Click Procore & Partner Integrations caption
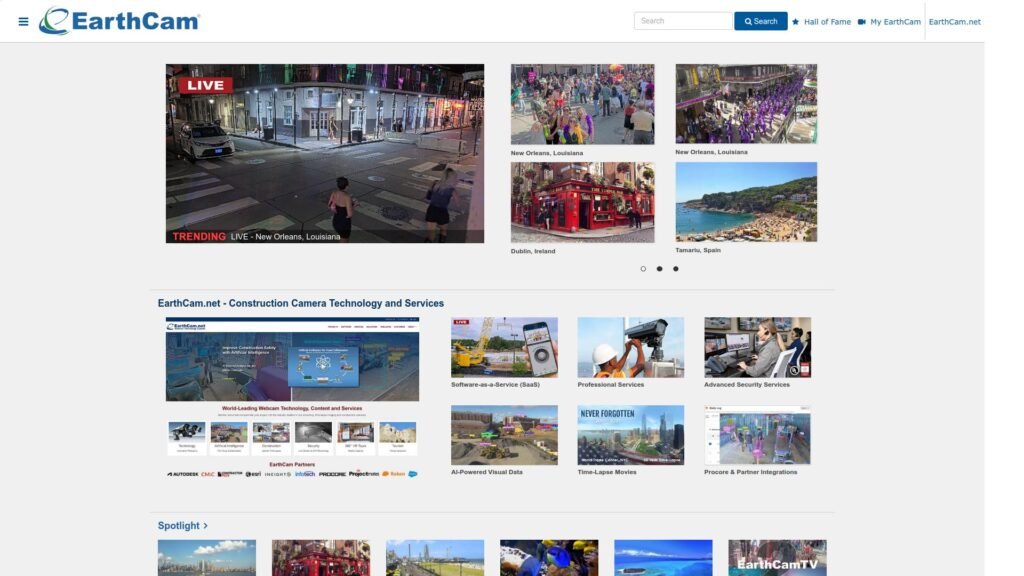The width and height of the screenshot is (1024, 576). click(750, 472)
